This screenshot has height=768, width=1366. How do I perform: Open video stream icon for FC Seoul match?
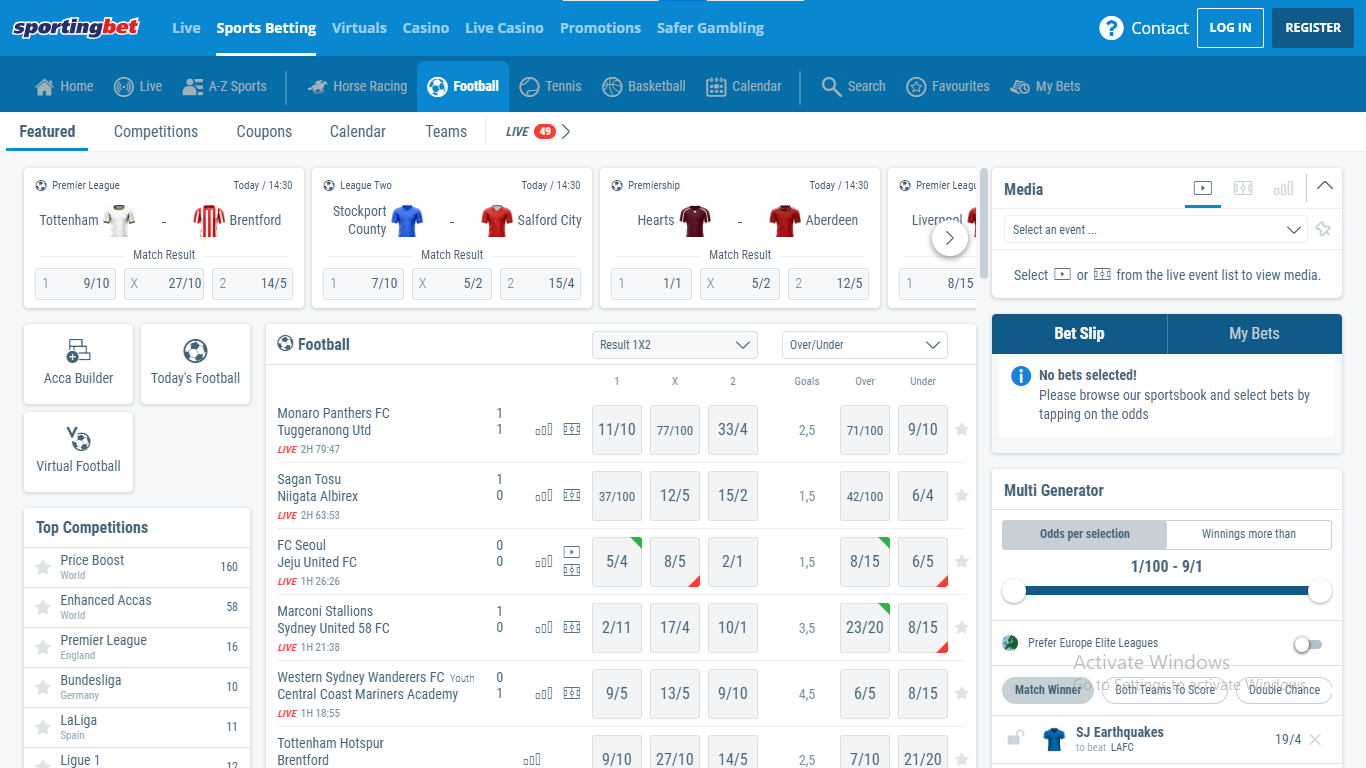coord(572,552)
